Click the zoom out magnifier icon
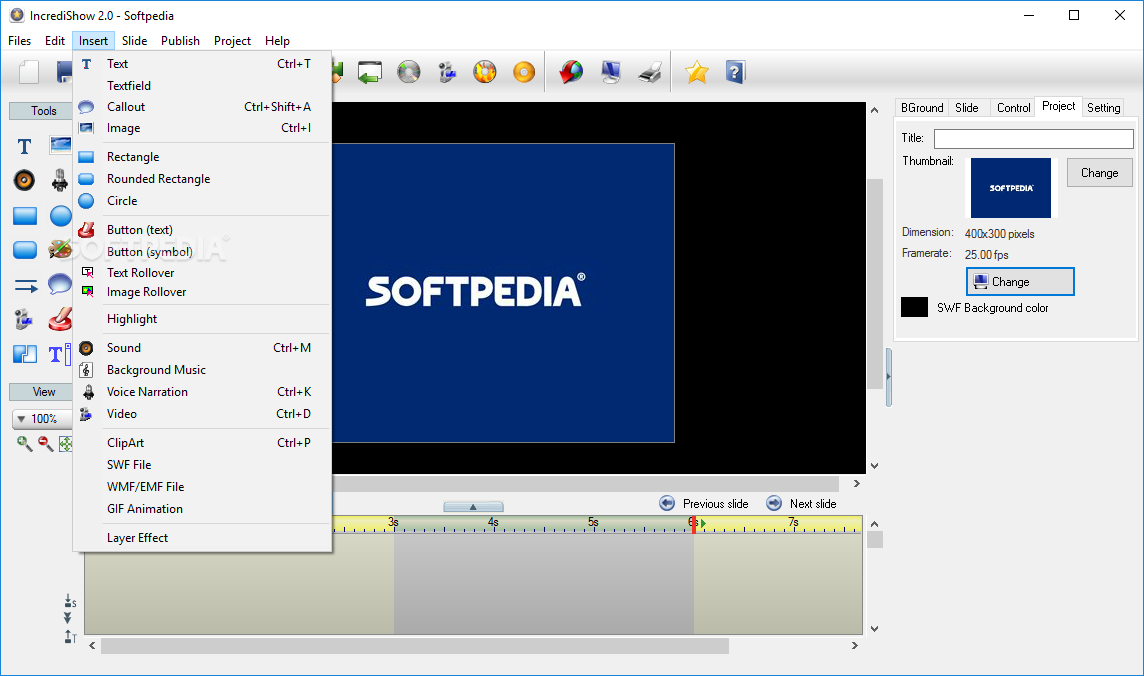This screenshot has width=1144, height=676. pyautogui.click(x=45, y=443)
